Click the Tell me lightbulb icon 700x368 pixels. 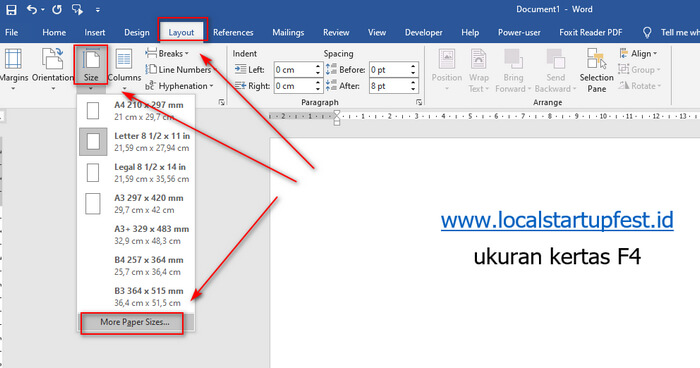pos(647,33)
